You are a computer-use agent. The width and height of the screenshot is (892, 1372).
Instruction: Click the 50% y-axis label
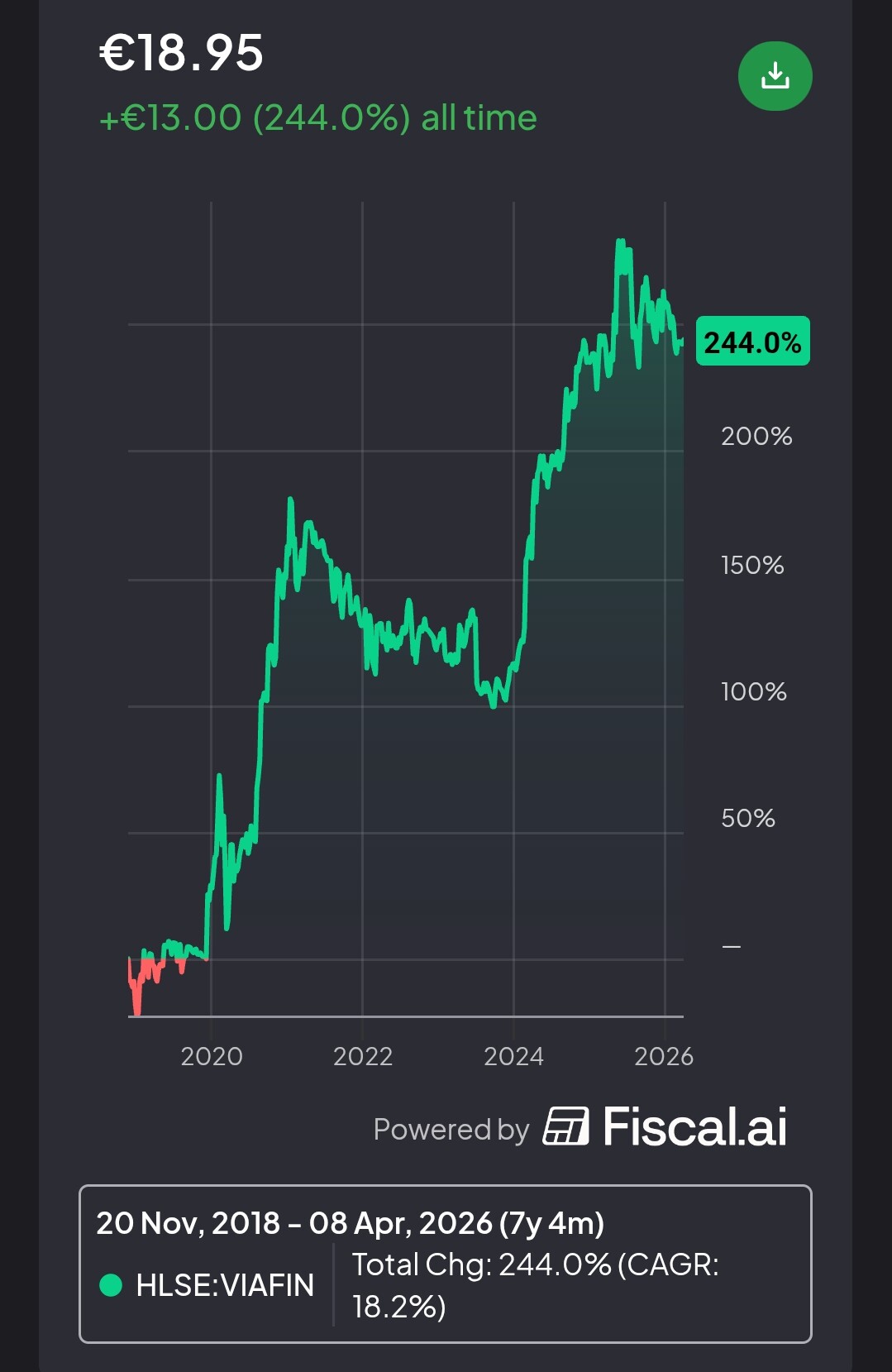pyautogui.click(x=748, y=818)
